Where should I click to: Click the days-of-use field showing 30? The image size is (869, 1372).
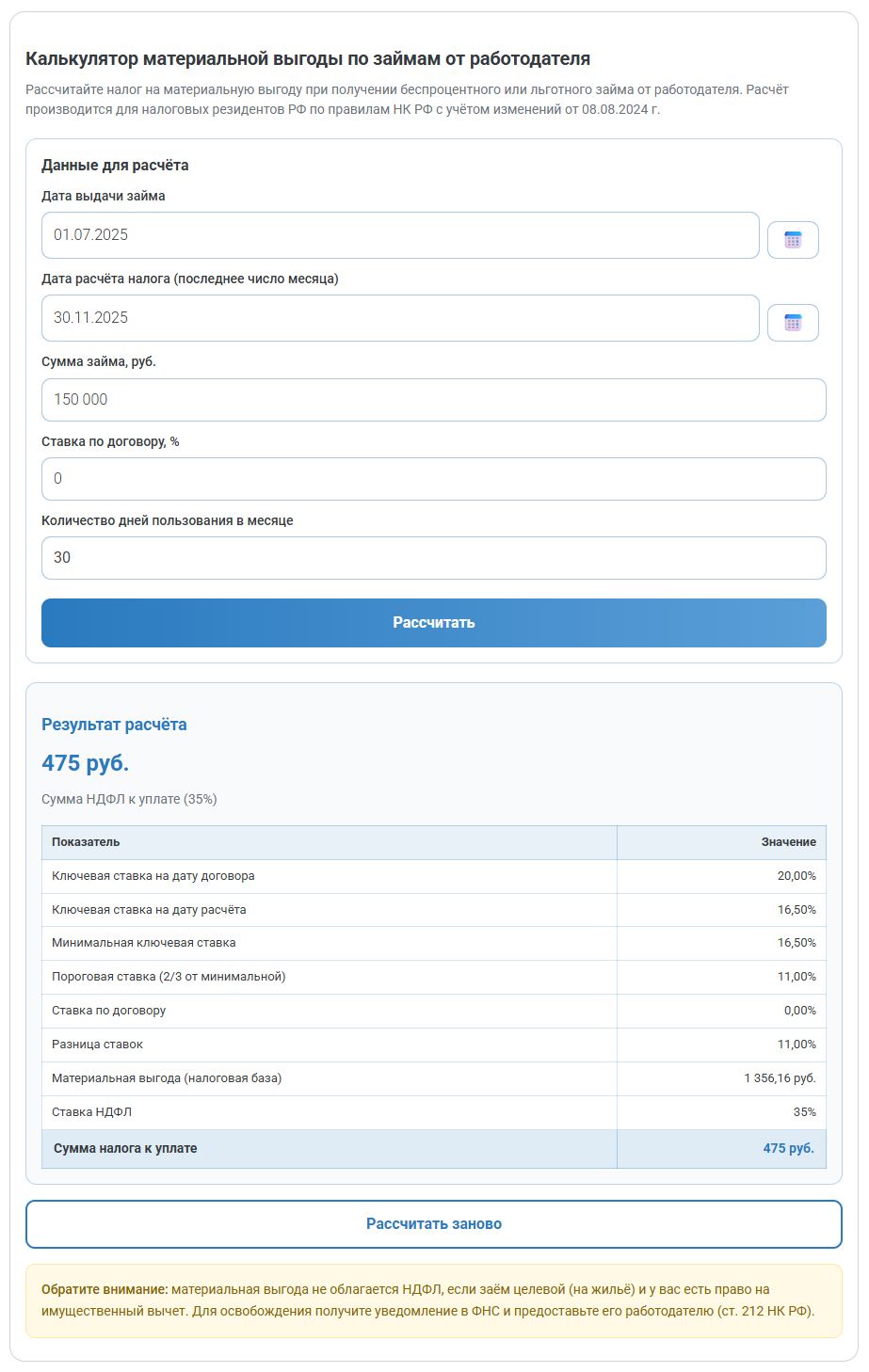pos(433,557)
